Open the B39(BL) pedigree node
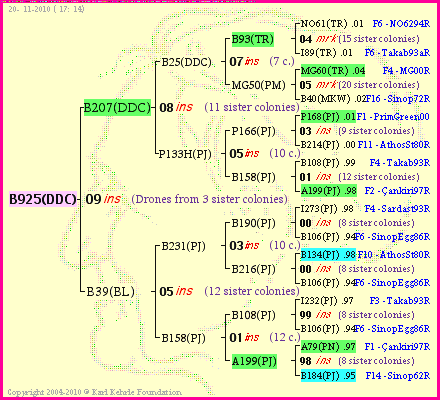This screenshot has width=440, height=400. tap(110, 292)
